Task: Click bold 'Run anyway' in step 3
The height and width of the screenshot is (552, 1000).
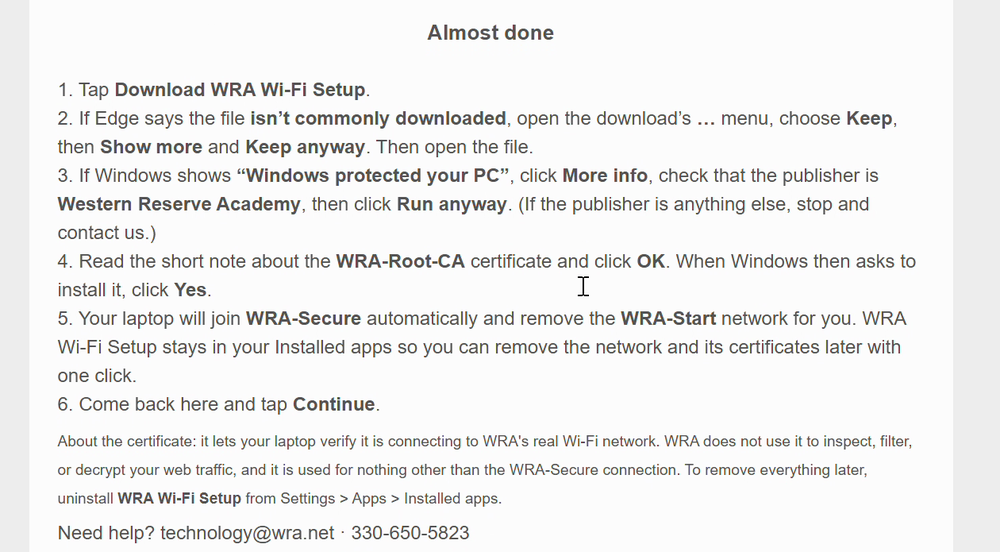Action: 452,205
